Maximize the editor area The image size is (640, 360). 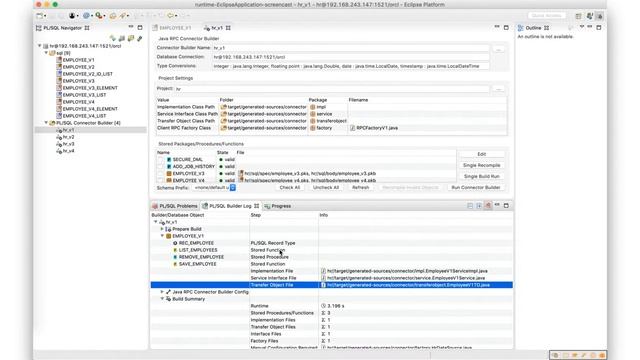[506, 27]
